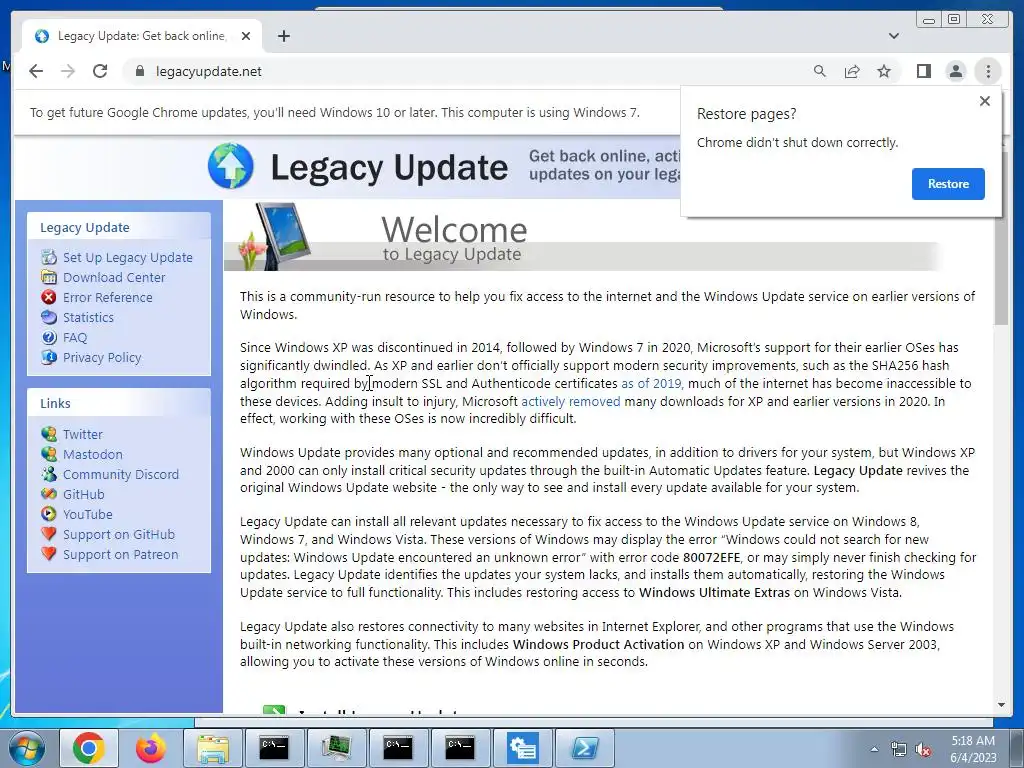Open PowerShell from the taskbar
This screenshot has width=1024, height=768.
[x=584, y=748]
